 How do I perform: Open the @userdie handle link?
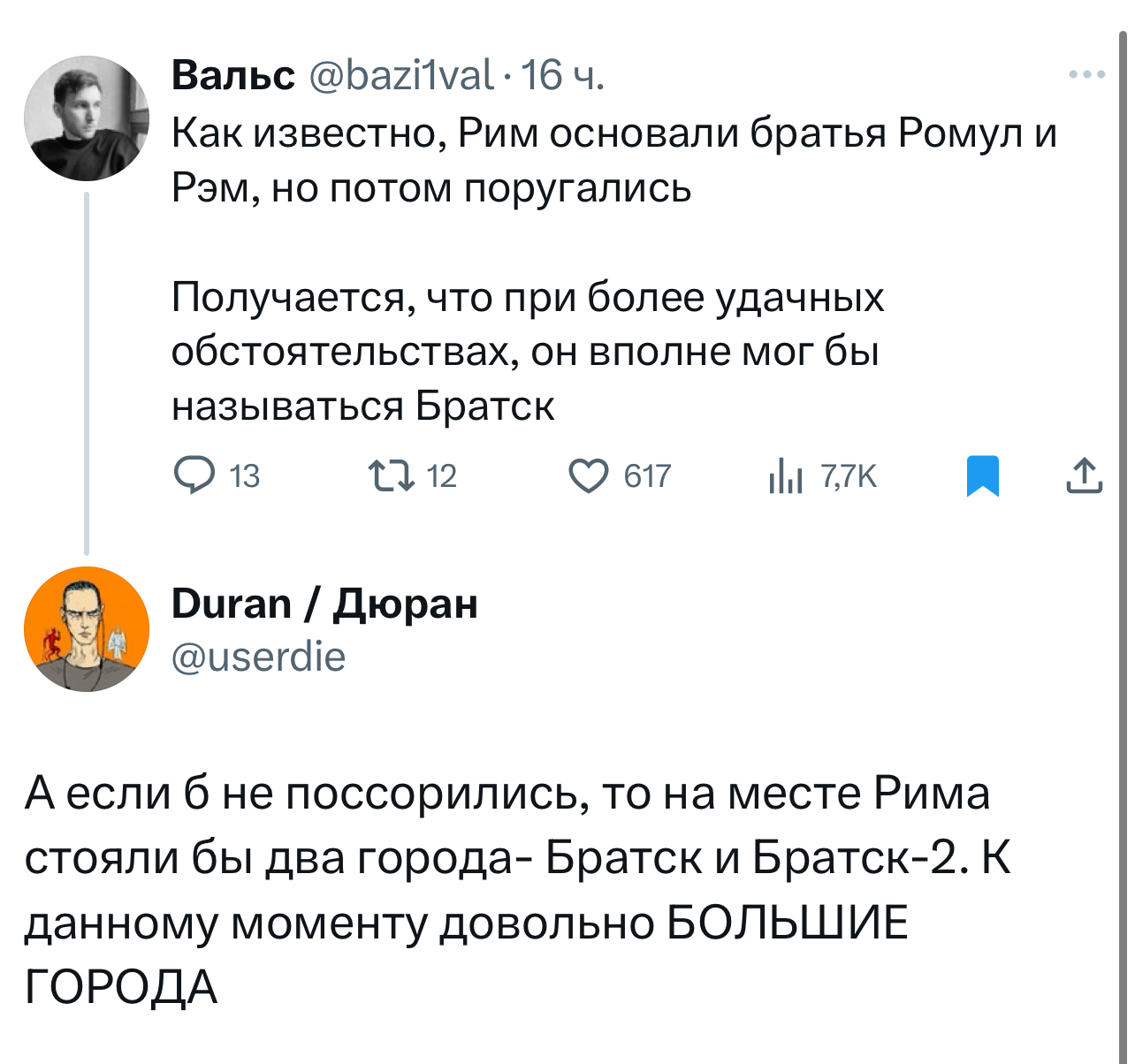pyautogui.click(x=258, y=657)
